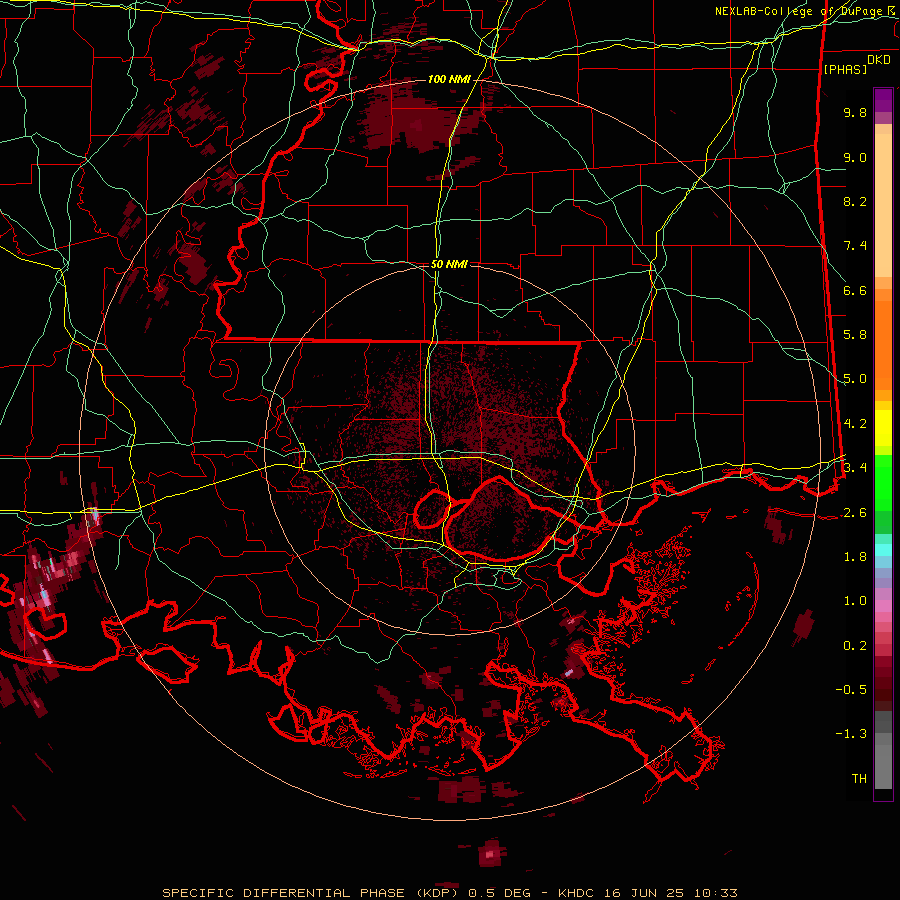Viewport: 900px width, 900px height.
Task: Select the 2.6 scale value
Action: pos(855,513)
